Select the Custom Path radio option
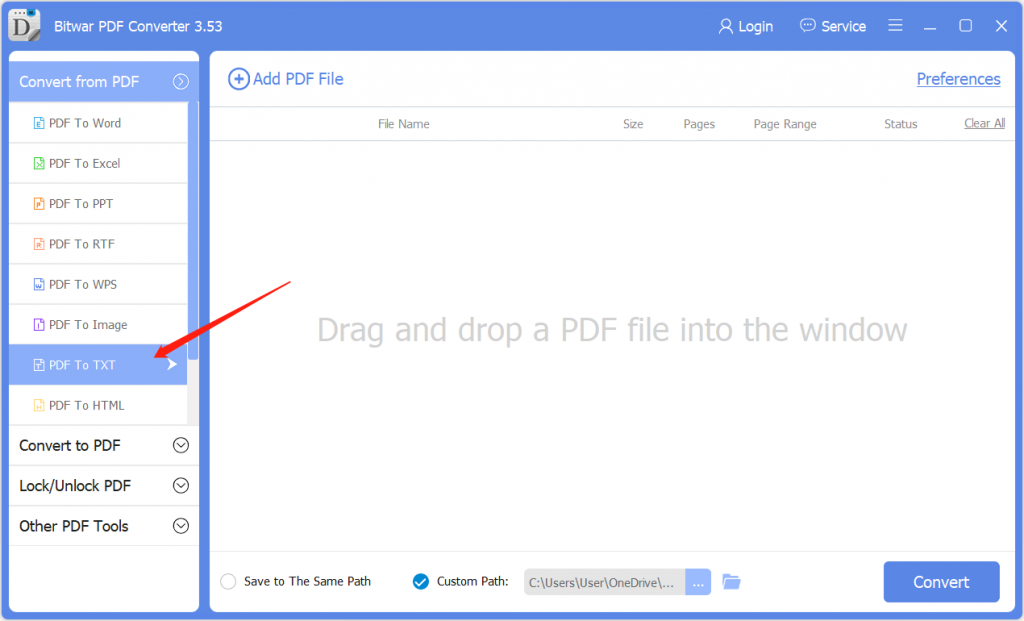This screenshot has width=1024, height=621. click(x=421, y=582)
